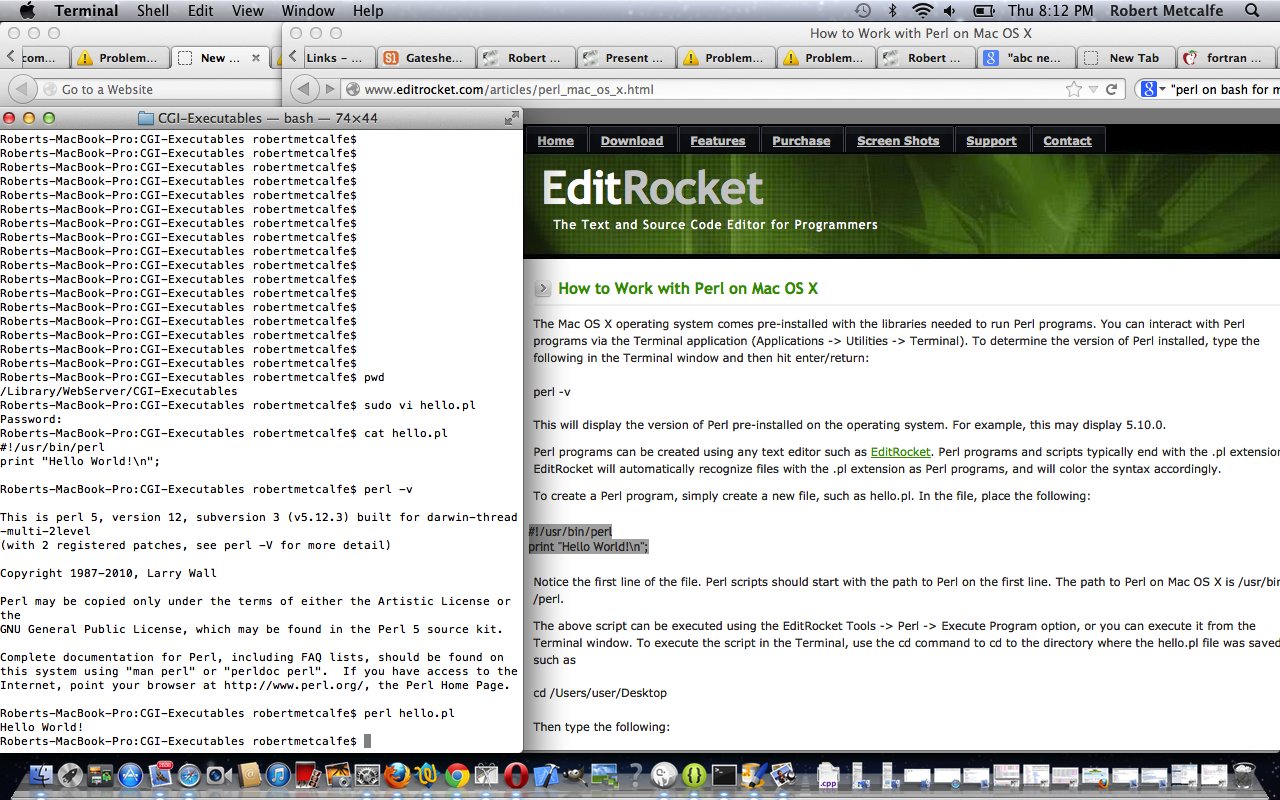The image size is (1280, 800).
Task: Open the Support nav link
Action: point(991,141)
